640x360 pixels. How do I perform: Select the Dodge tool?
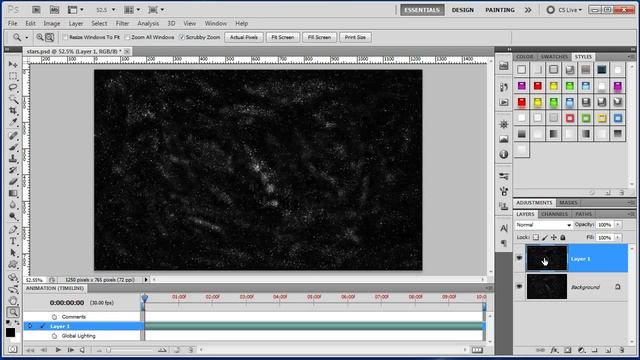[13, 216]
